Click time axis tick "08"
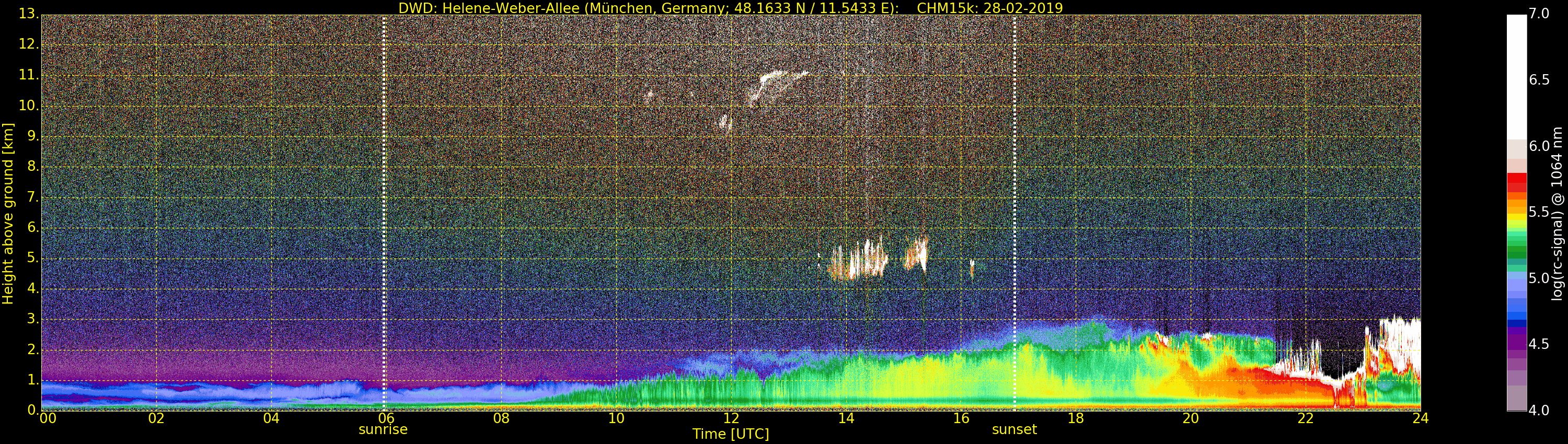The image size is (1568, 444). [501, 418]
